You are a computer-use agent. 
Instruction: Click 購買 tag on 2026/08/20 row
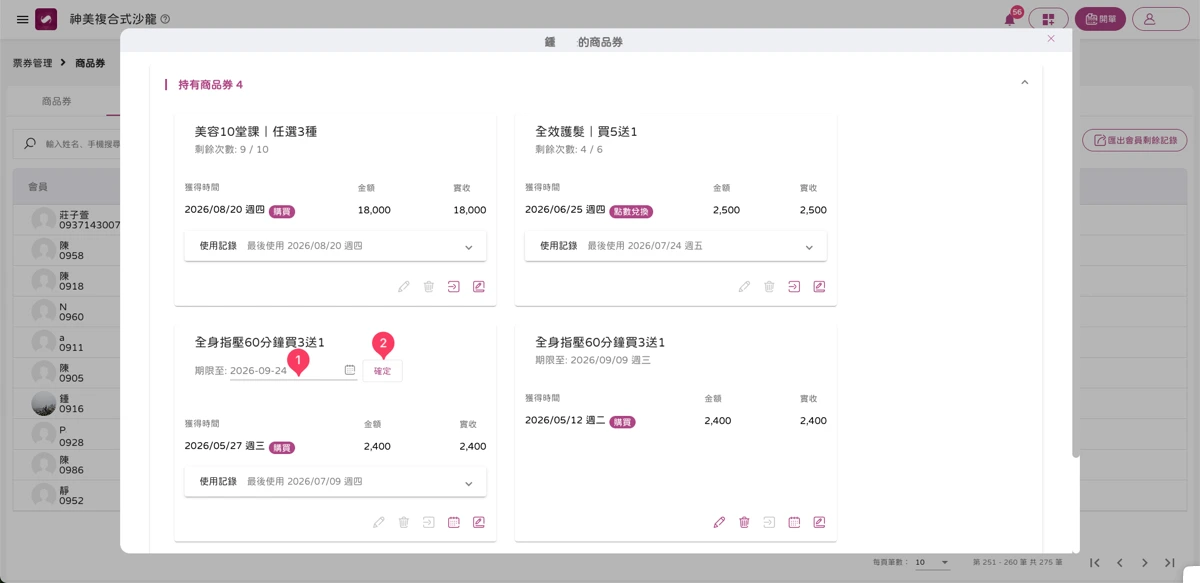pos(282,212)
